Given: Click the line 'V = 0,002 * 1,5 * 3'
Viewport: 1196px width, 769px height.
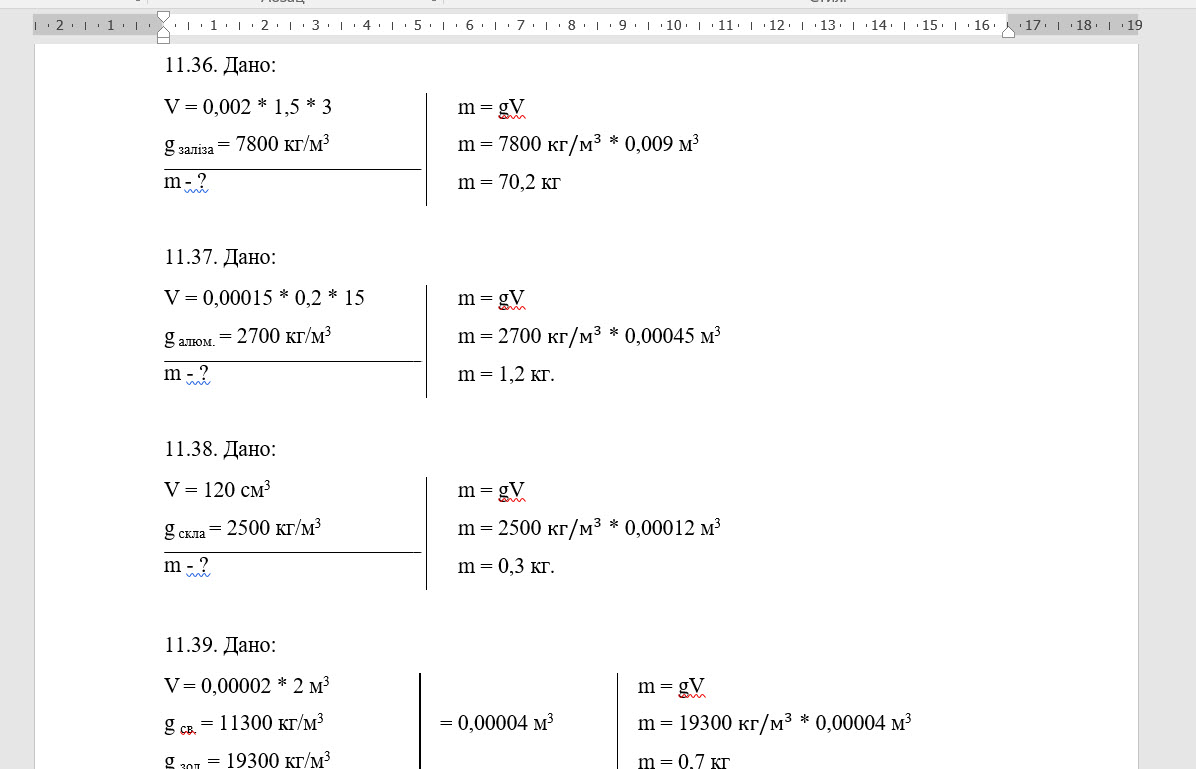Looking at the screenshot, I should point(248,107).
